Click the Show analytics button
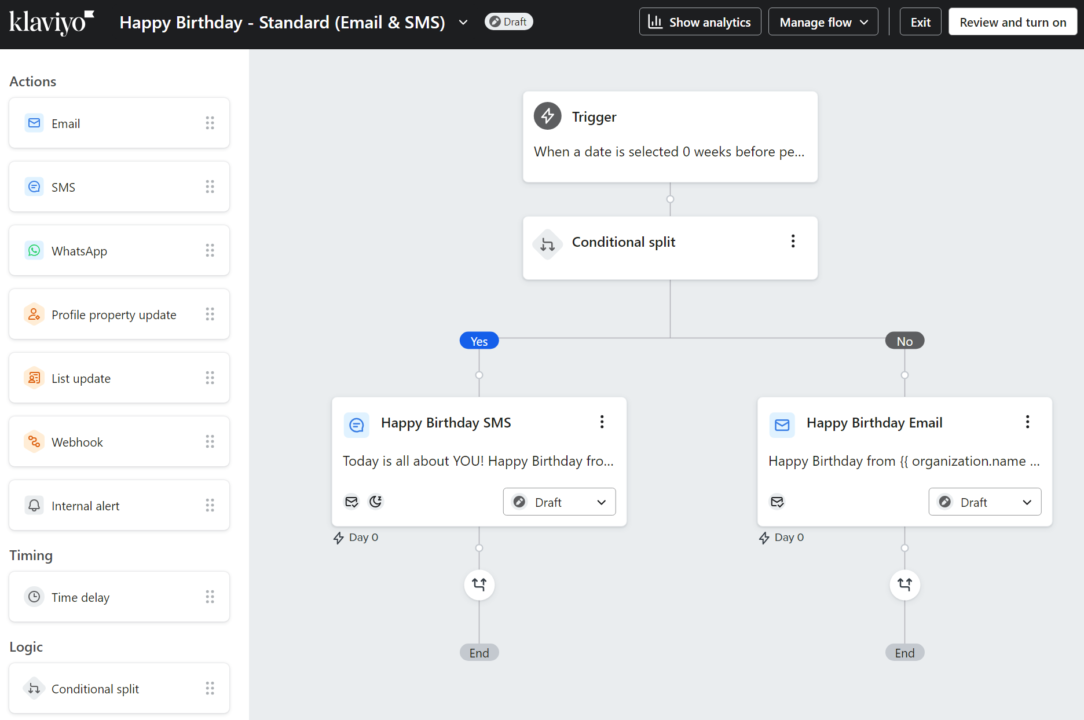This screenshot has width=1084, height=720. (x=700, y=21)
